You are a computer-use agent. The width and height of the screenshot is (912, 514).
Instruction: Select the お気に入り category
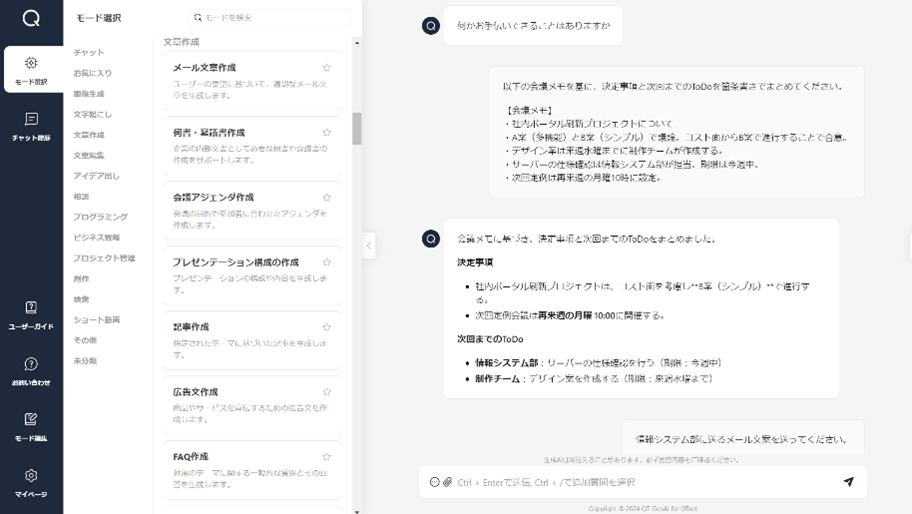coord(92,73)
